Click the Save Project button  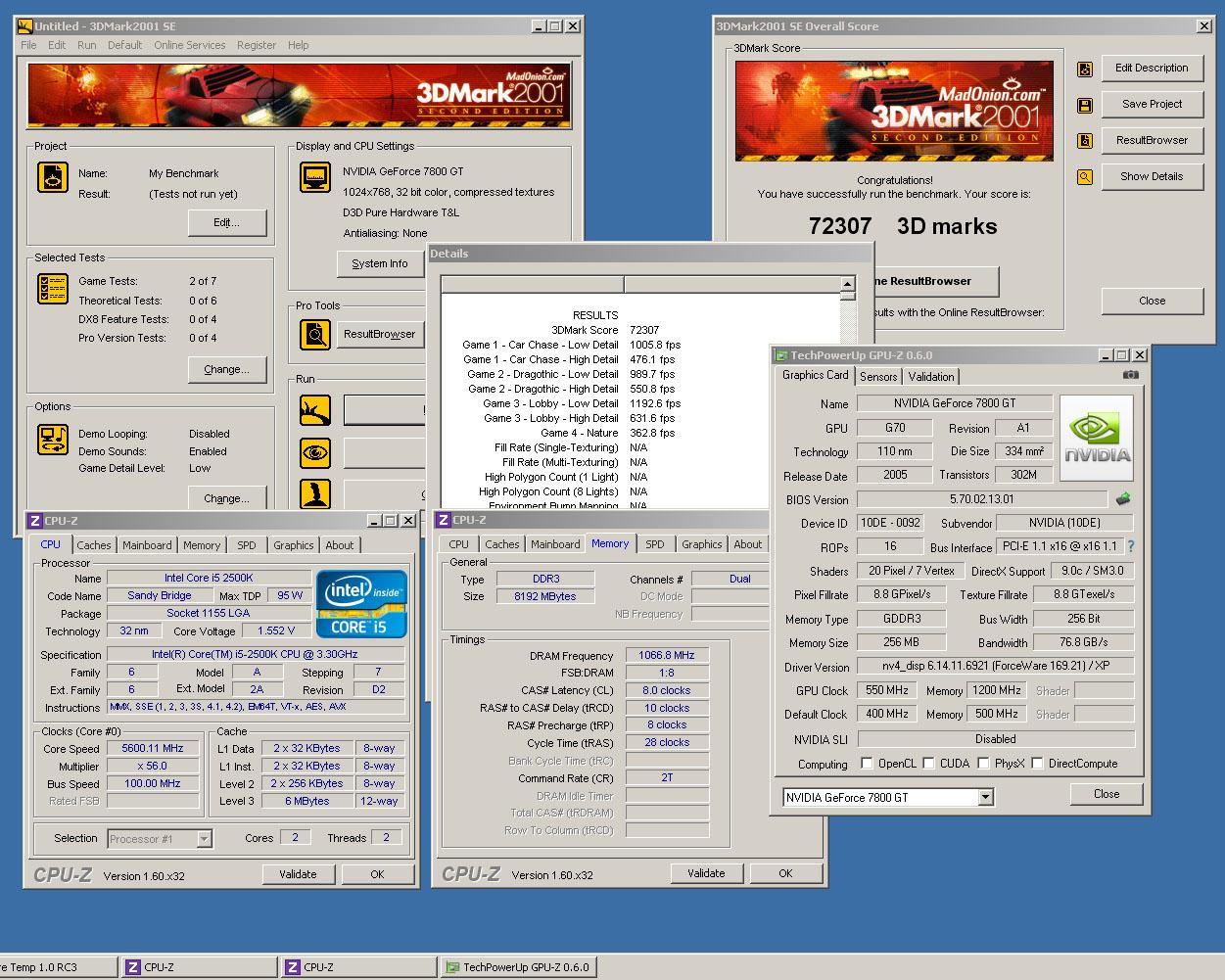1152,104
